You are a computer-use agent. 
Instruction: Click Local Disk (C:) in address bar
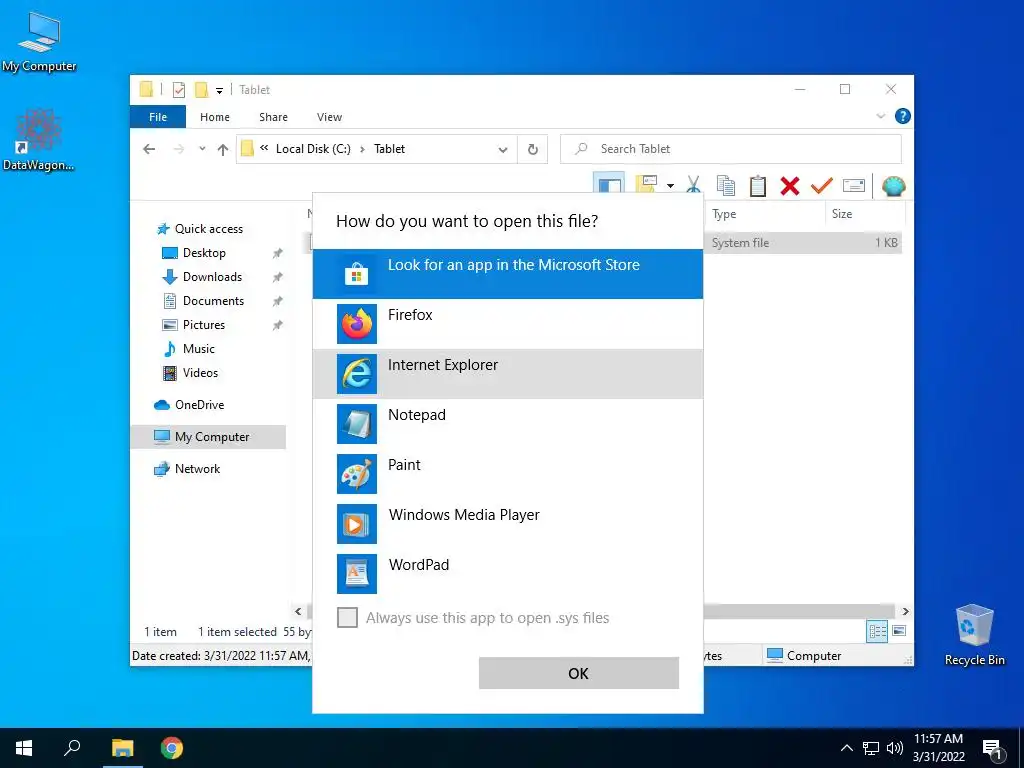tap(313, 149)
